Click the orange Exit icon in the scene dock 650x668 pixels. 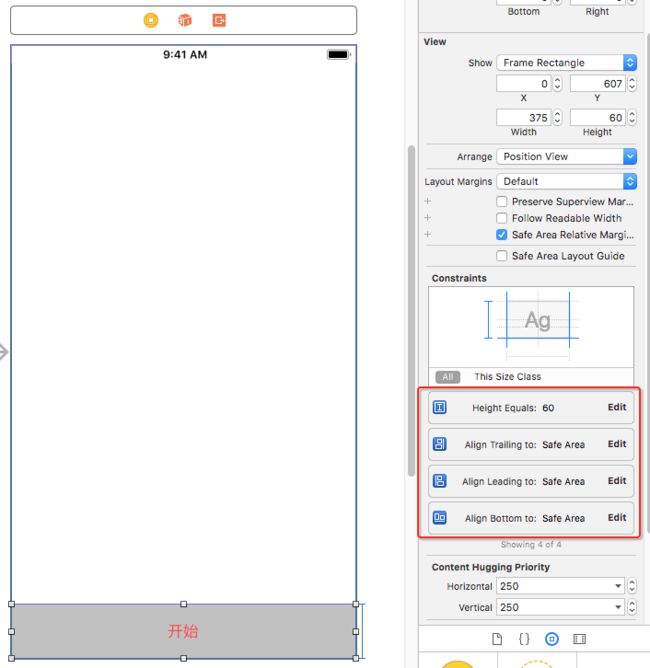pos(219,20)
